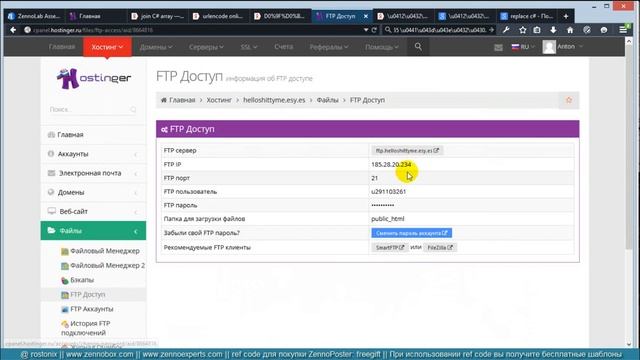Open the Anton account dropdown
Viewport: 640px width, 360px height.
coord(570,47)
